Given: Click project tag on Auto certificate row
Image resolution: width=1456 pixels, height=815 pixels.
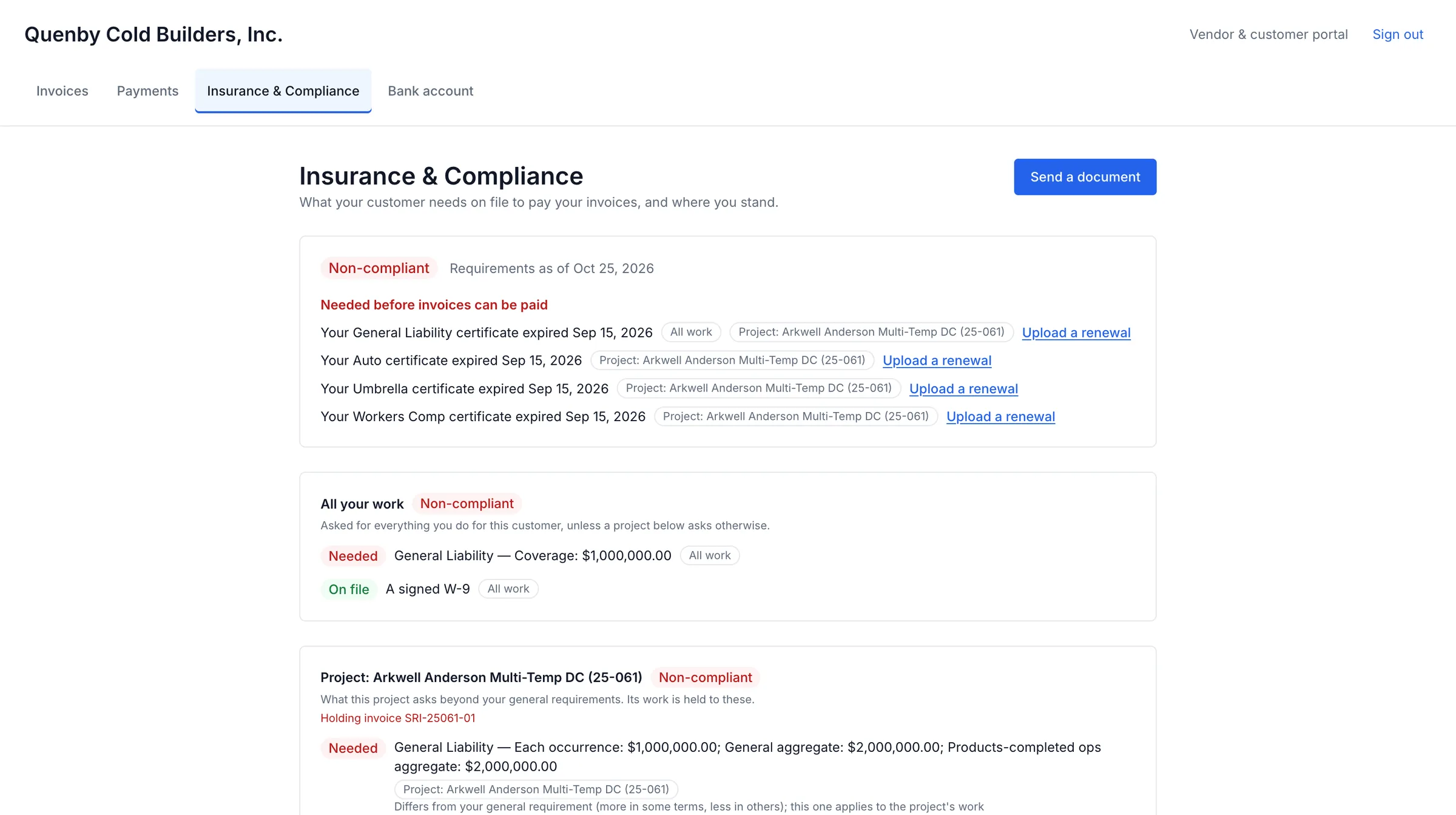Looking at the screenshot, I should click(x=732, y=360).
